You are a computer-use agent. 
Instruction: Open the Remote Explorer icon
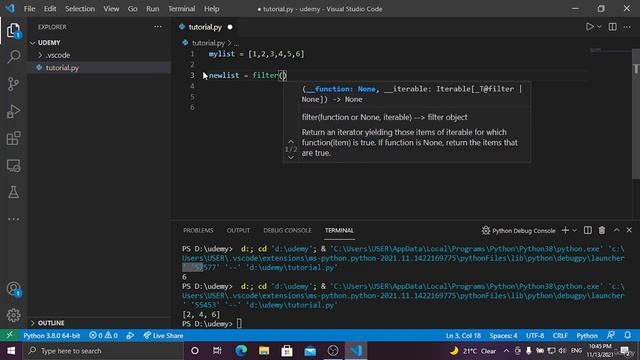13,166
